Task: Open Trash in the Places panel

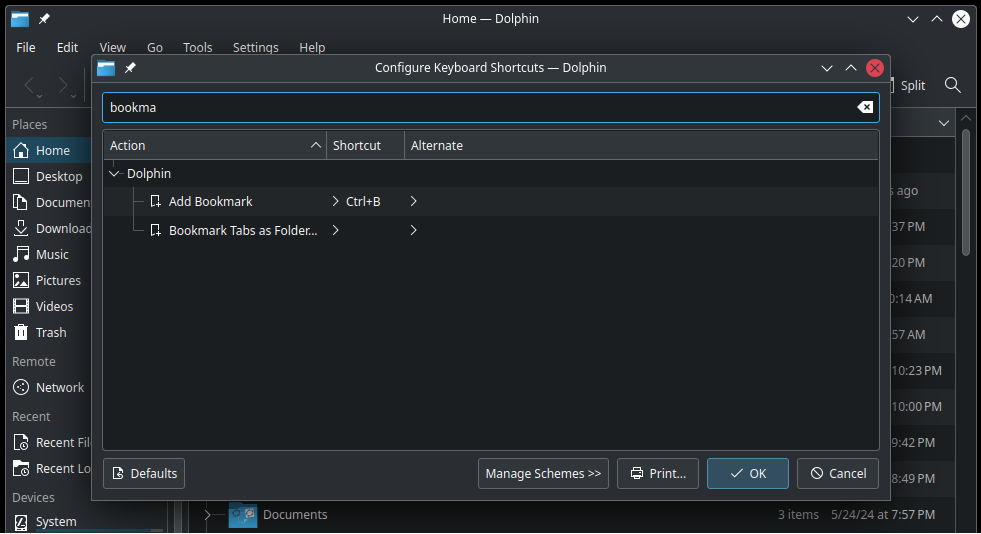Action: pyautogui.click(x=49, y=332)
